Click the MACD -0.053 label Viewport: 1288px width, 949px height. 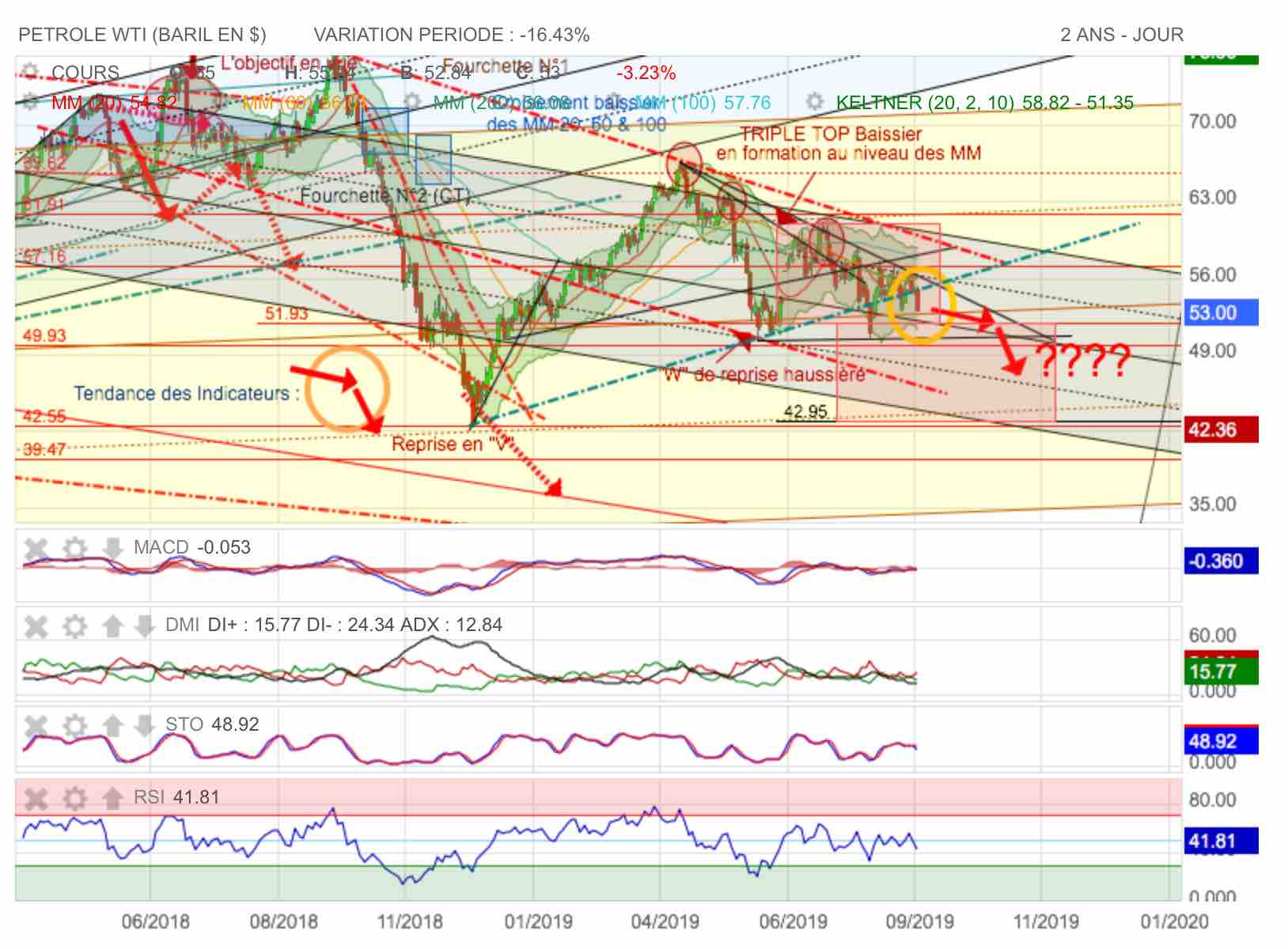[192, 547]
